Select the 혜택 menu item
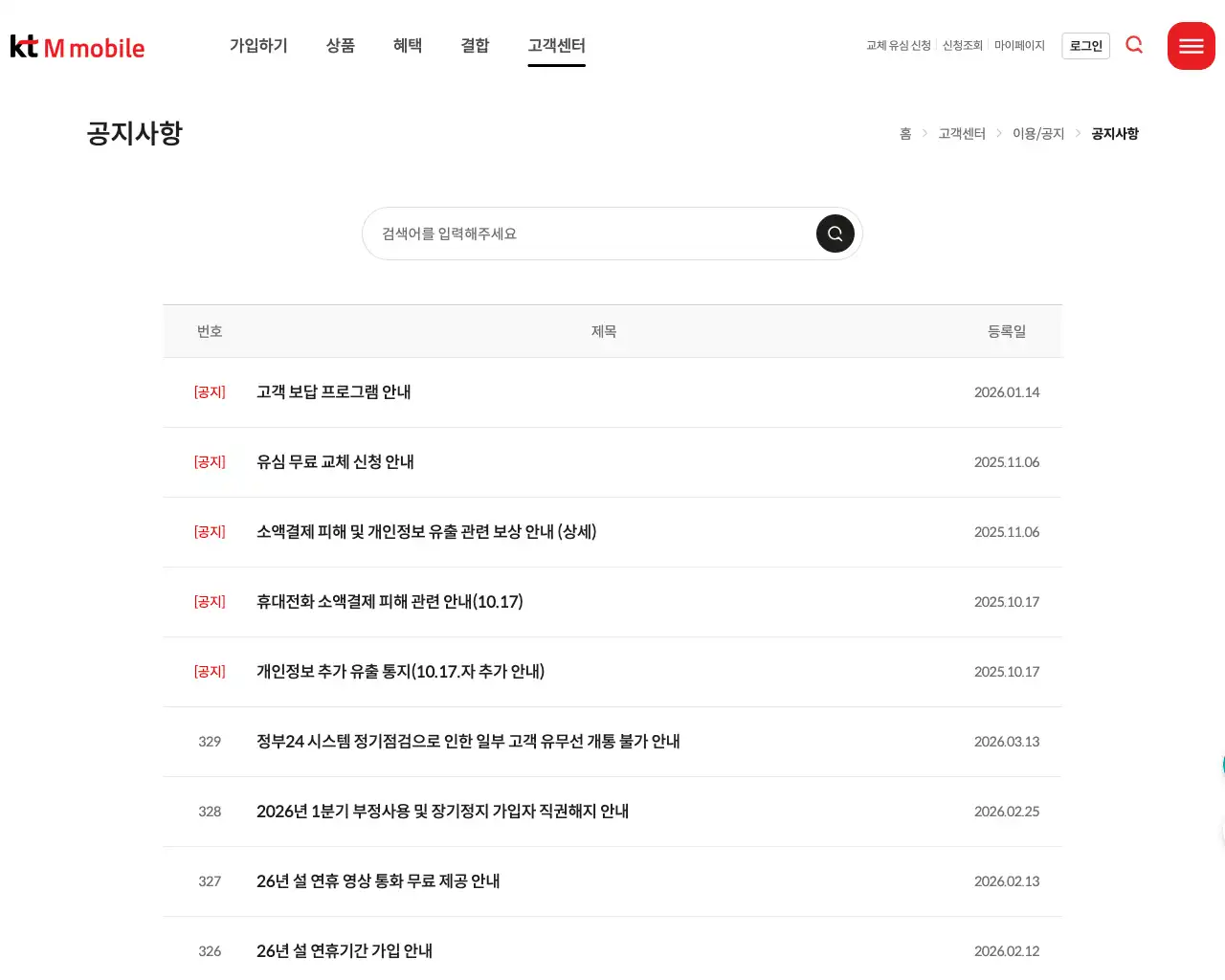1225x980 pixels. [x=407, y=45]
